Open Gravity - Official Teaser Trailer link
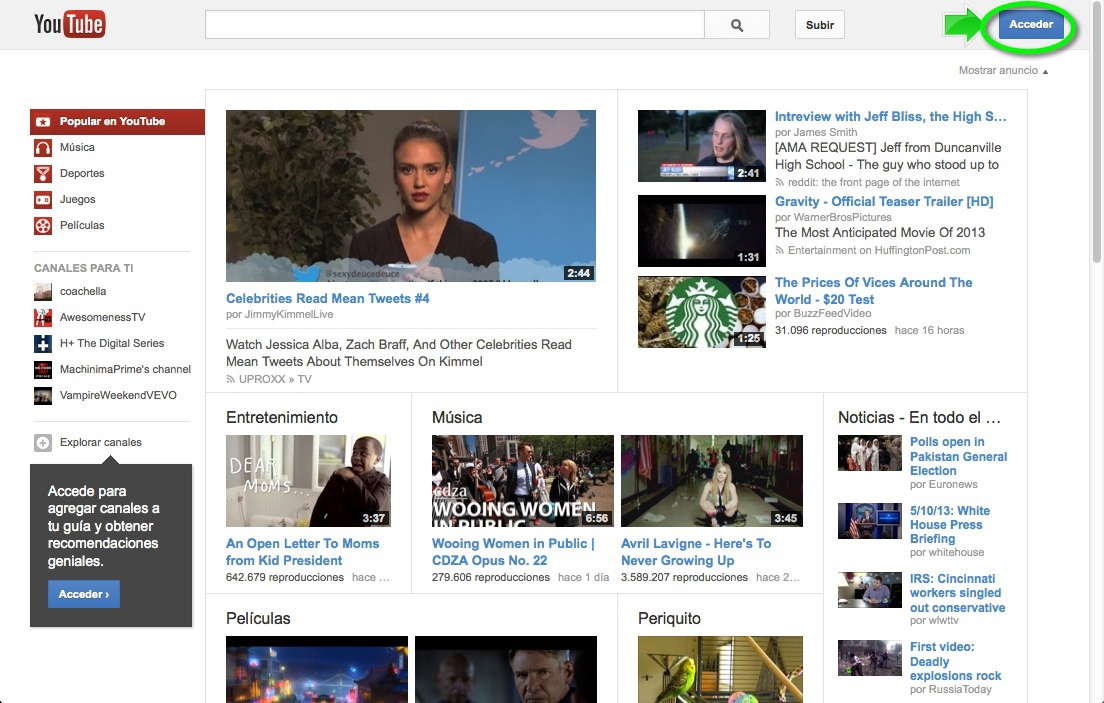Screen dimensions: 1104x703 [884, 202]
